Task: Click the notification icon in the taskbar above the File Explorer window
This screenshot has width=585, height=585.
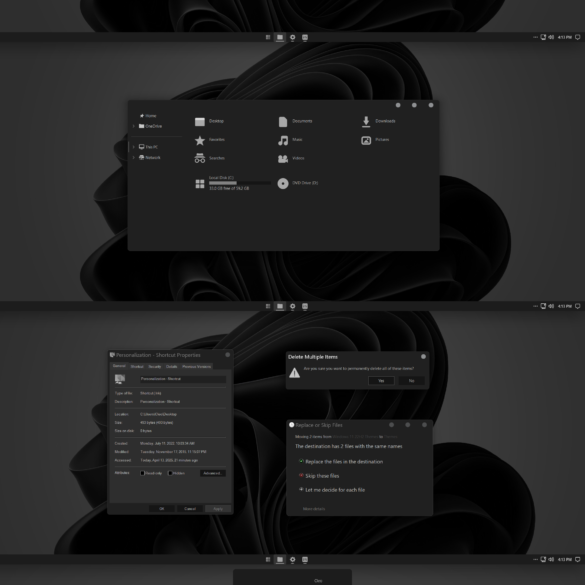Action: pyautogui.click(x=578, y=37)
